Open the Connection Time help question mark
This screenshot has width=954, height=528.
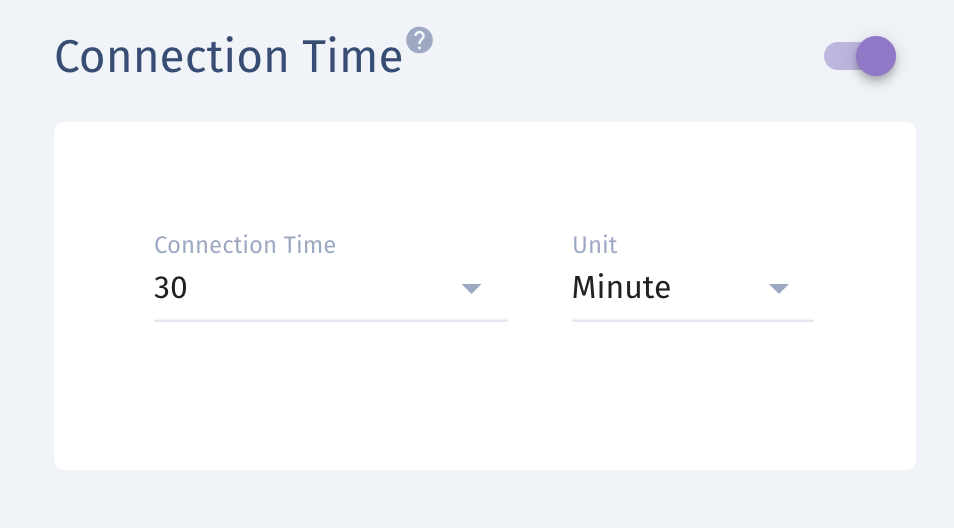pyautogui.click(x=419, y=41)
